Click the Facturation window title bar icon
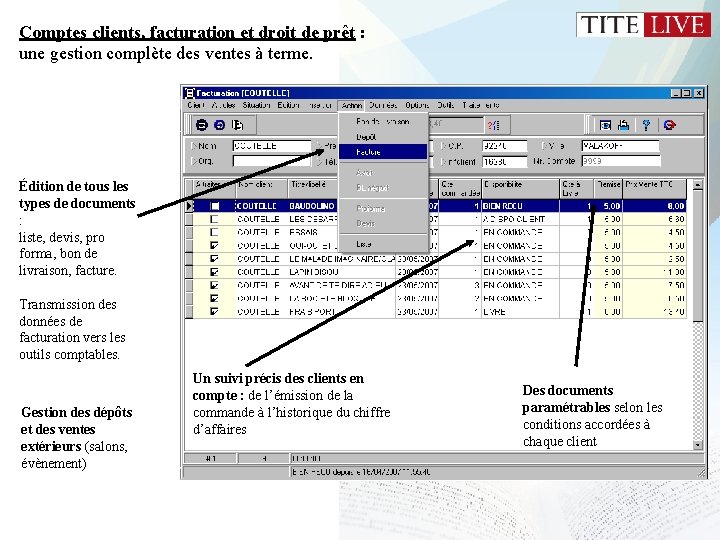Image resolution: width=720 pixels, height=540 pixels. (189, 93)
